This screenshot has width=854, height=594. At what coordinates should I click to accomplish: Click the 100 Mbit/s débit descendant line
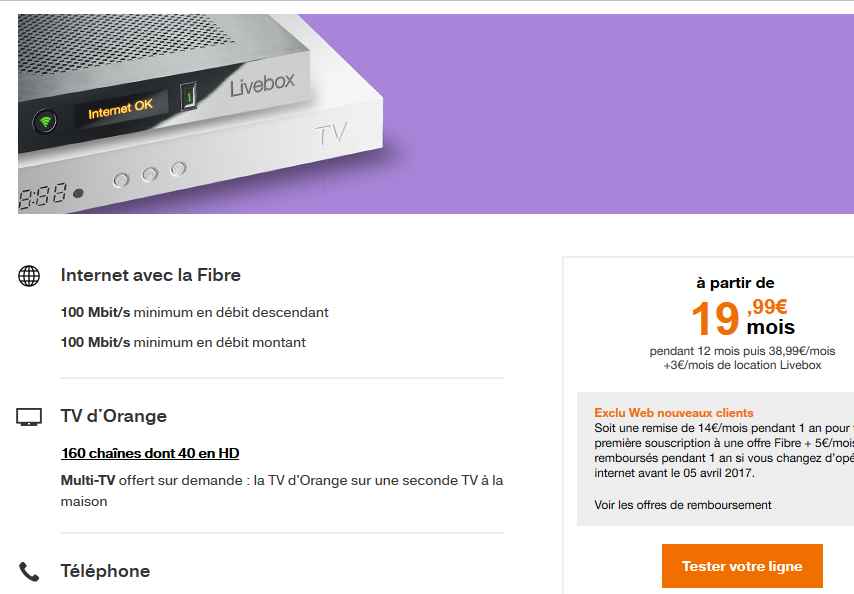click(194, 313)
